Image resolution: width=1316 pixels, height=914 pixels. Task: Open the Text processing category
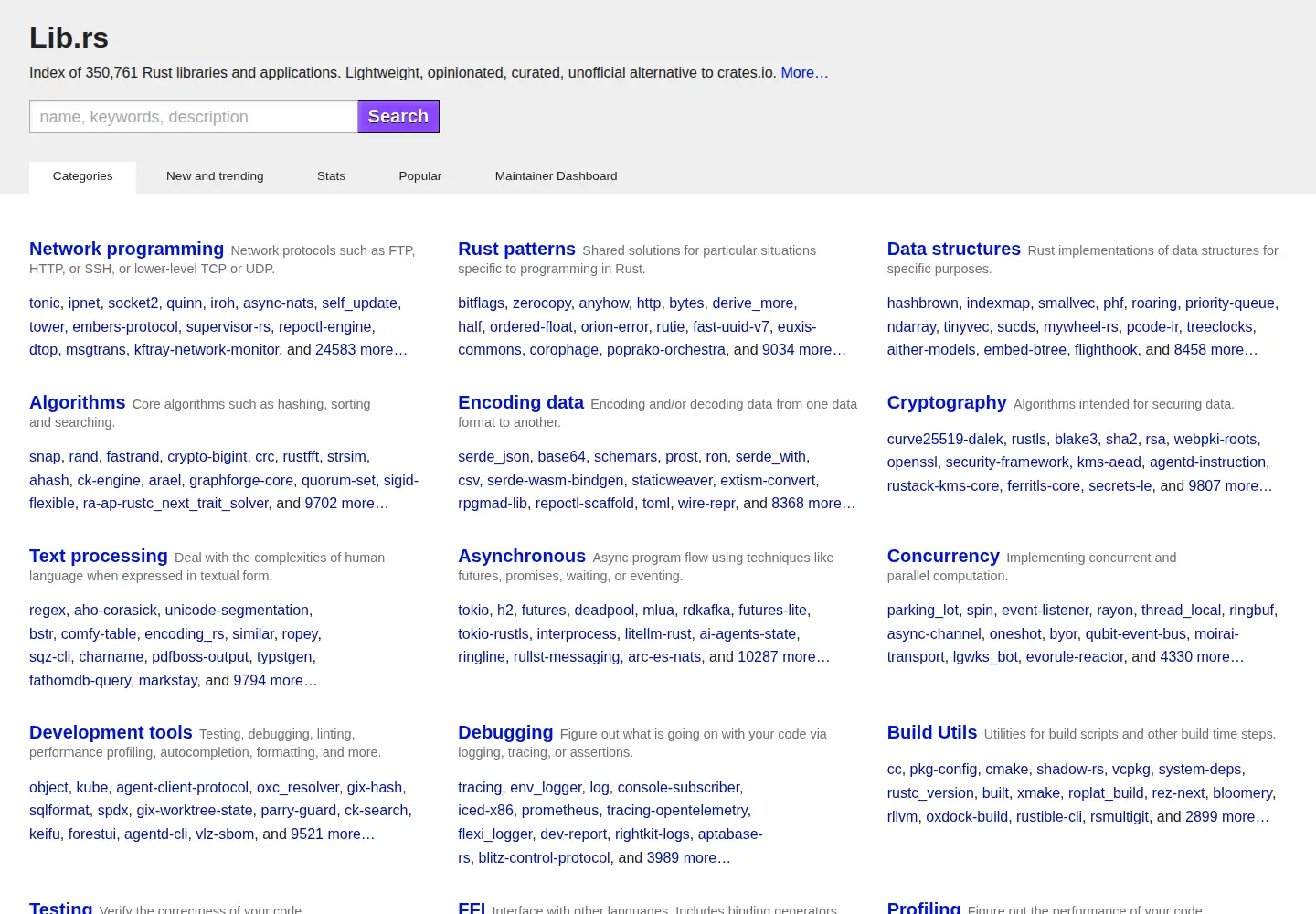coord(99,556)
